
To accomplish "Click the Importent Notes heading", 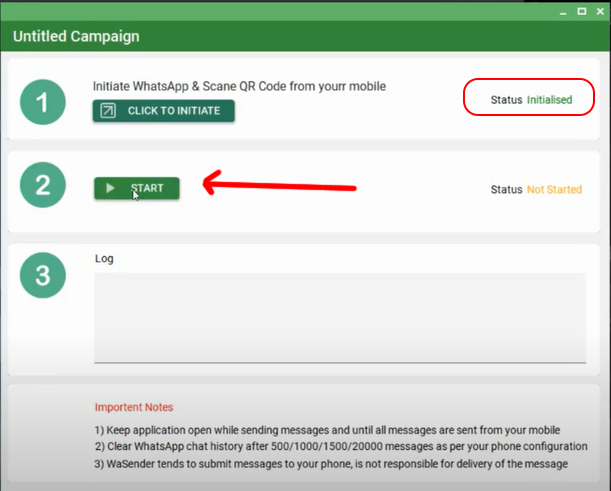I will tap(134, 407).
